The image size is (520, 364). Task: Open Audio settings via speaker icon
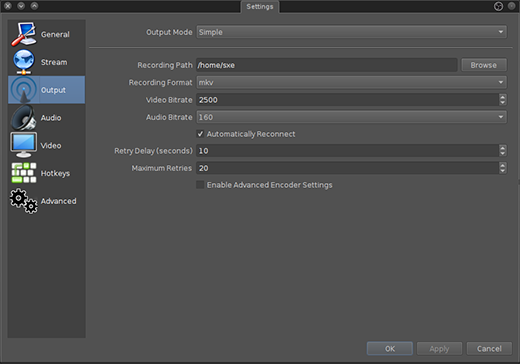24,118
